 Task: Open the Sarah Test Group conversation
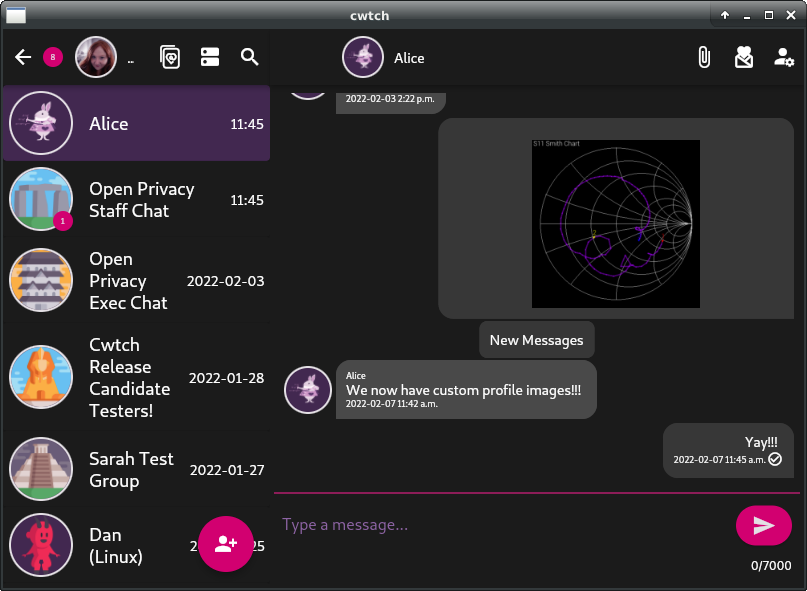click(x=136, y=469)
